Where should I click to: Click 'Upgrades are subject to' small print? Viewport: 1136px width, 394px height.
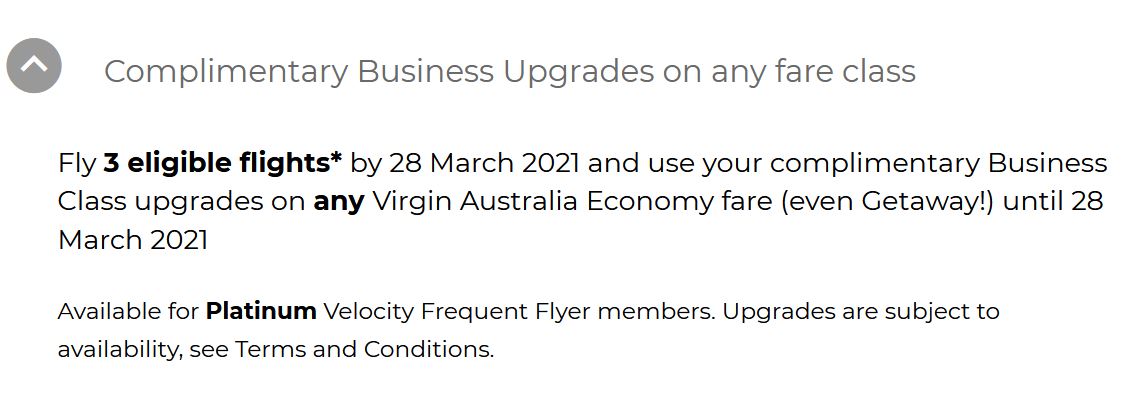[861, 312]
